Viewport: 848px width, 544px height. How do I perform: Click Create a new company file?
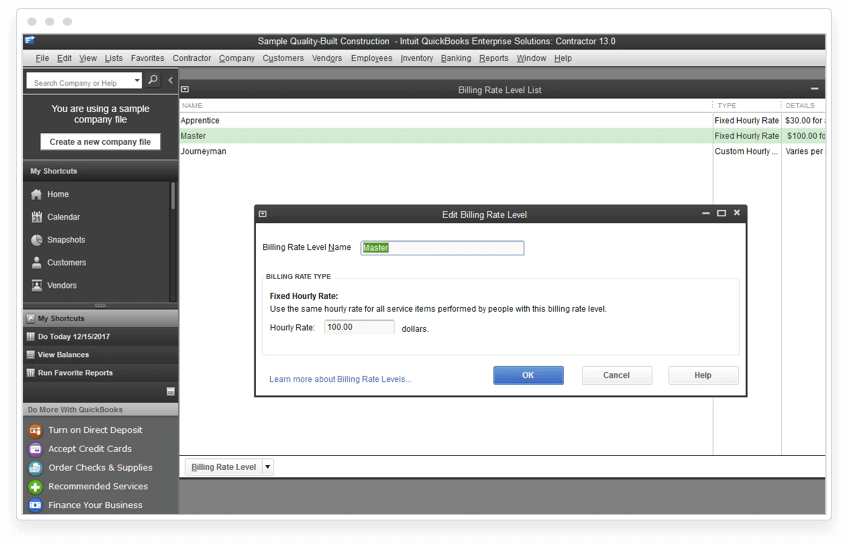coord(101,142)
